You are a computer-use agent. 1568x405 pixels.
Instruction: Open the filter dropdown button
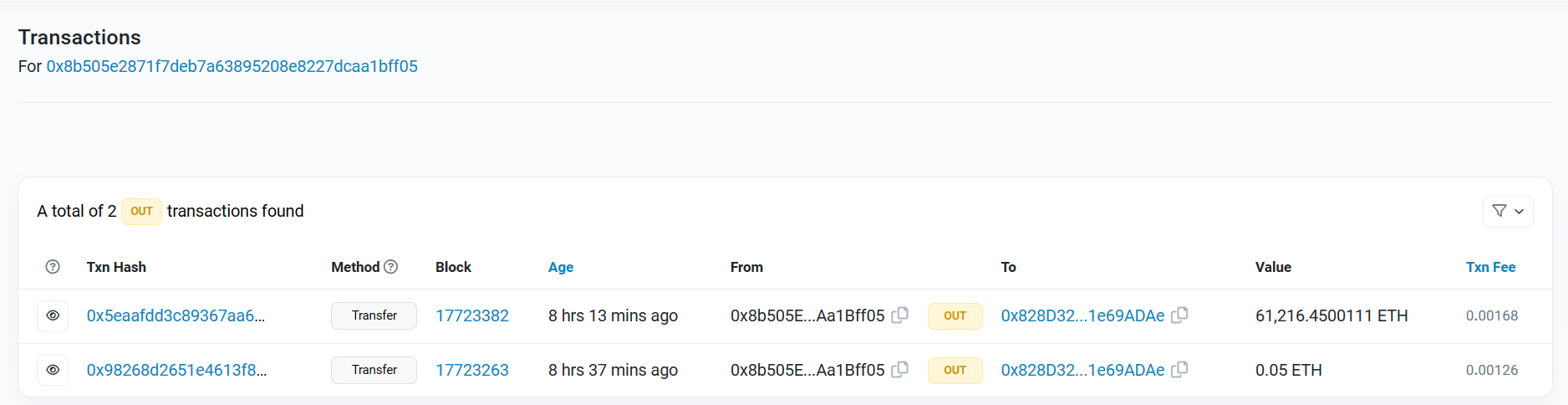click(1508, 212)
